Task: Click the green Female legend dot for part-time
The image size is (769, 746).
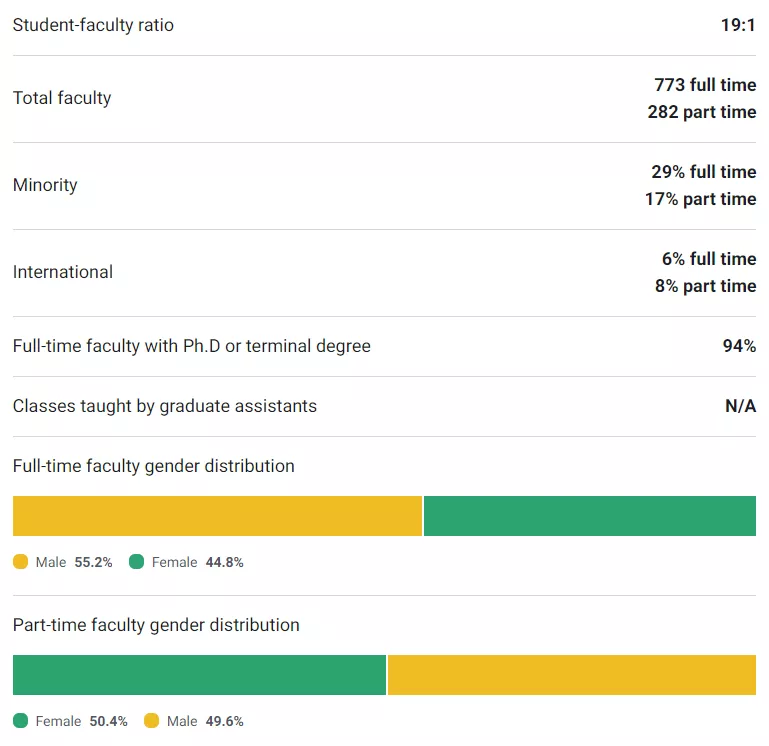Action: (20, 721)
